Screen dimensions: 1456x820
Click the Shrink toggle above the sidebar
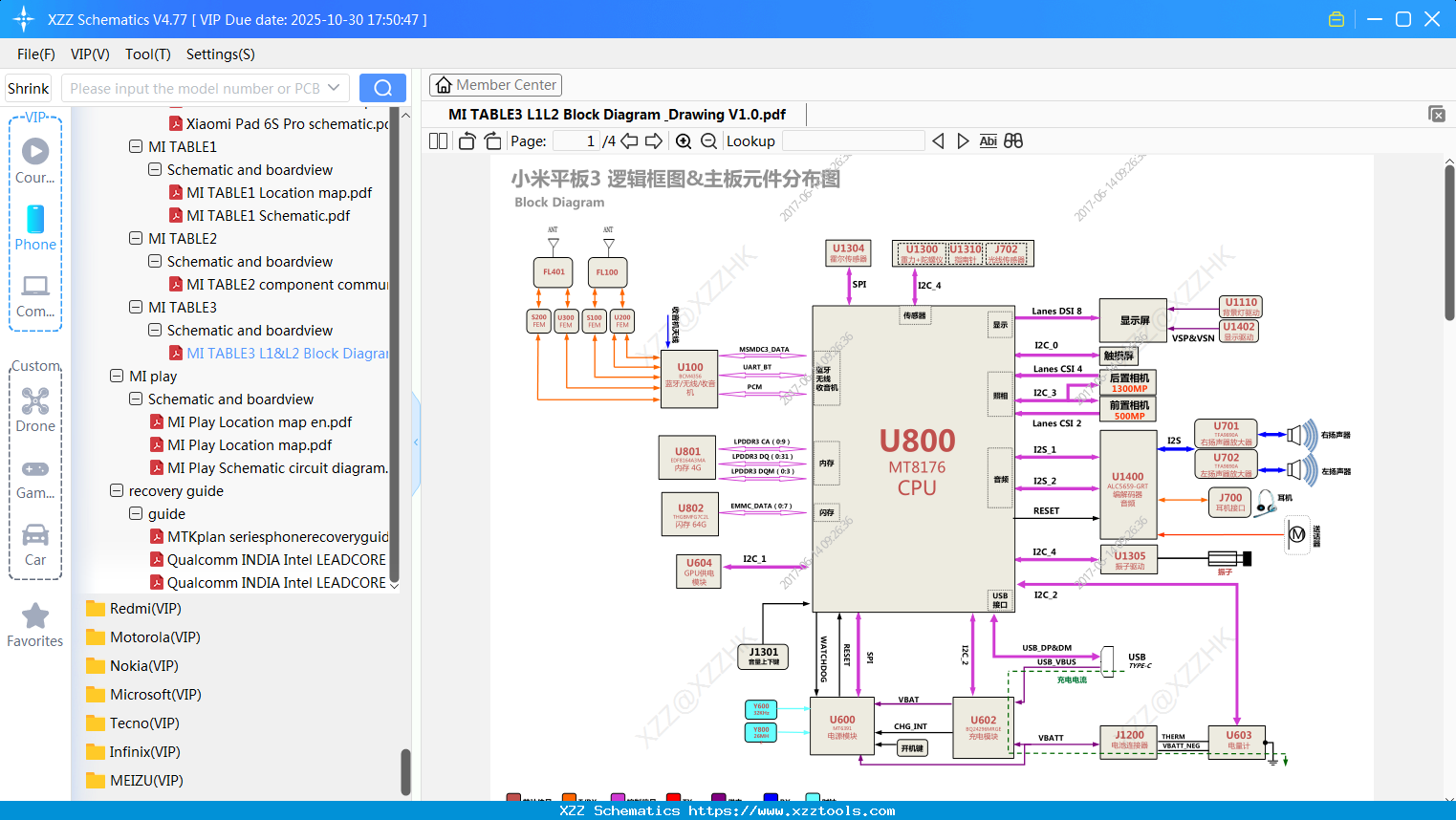[28, 87]
